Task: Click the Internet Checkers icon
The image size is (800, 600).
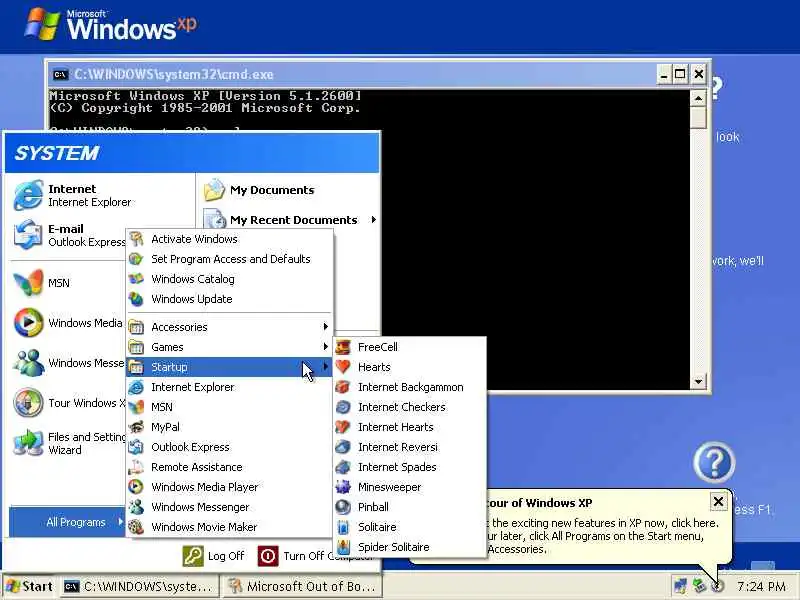Action: [x=343, y=407]
